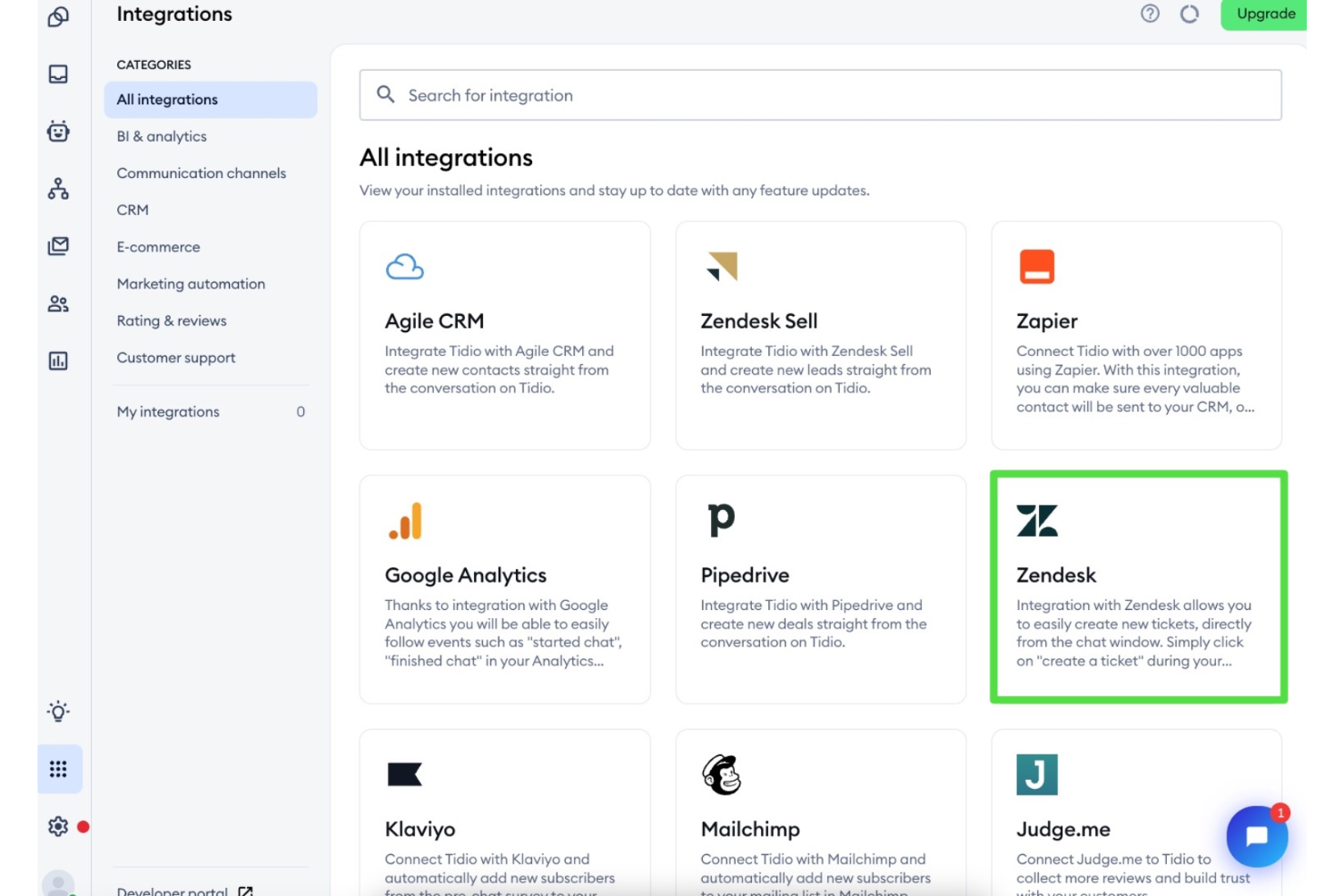Viewport: 1344px width, 896px height.
Task: Open the Flows hierarchy icon in sidebar
Action: click(x=58, y=189)
